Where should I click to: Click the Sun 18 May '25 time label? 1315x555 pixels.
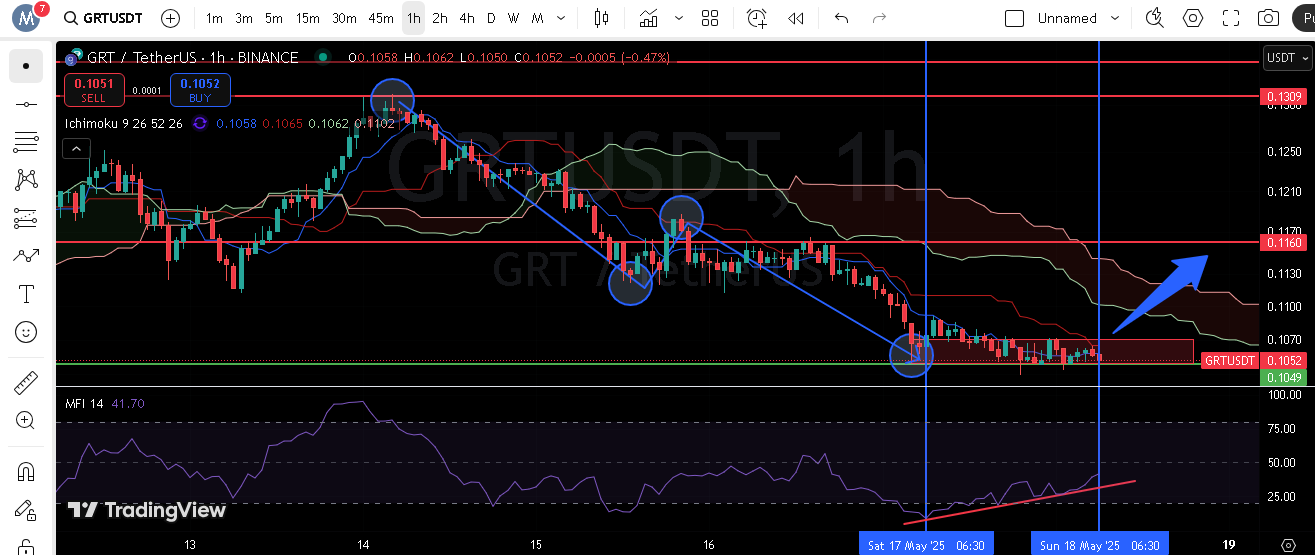click(x=1099, y=545)
